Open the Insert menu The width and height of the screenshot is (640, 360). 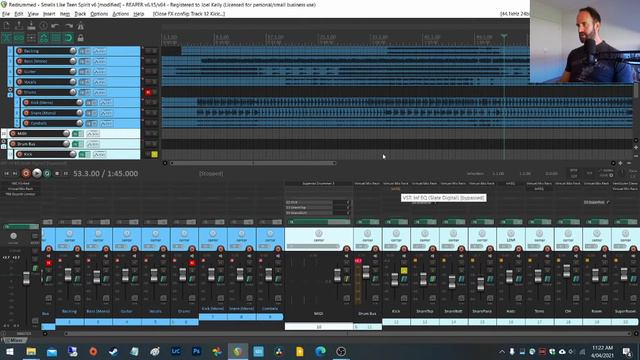[49, 14]
